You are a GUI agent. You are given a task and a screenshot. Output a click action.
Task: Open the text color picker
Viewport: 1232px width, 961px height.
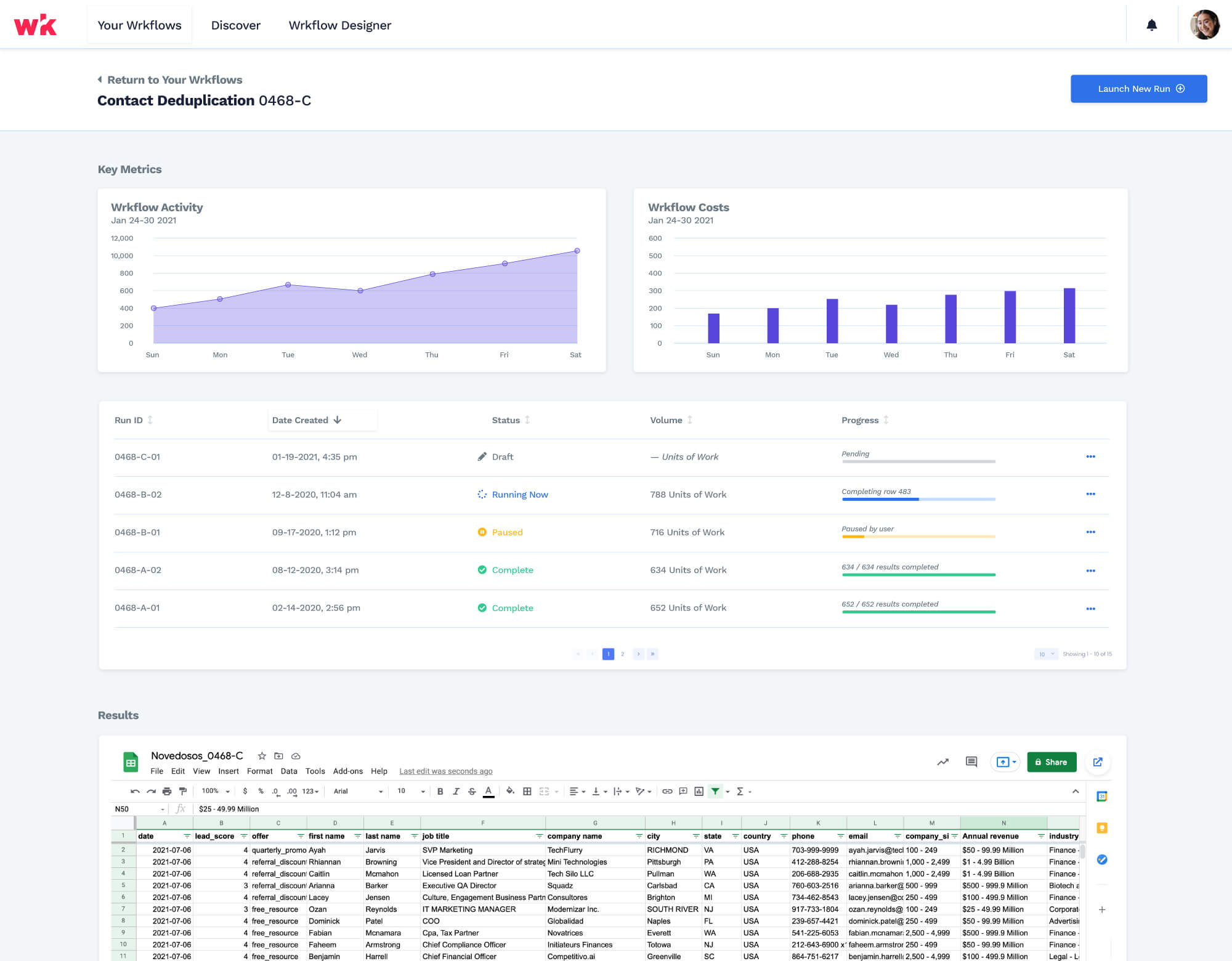(488, 791)
